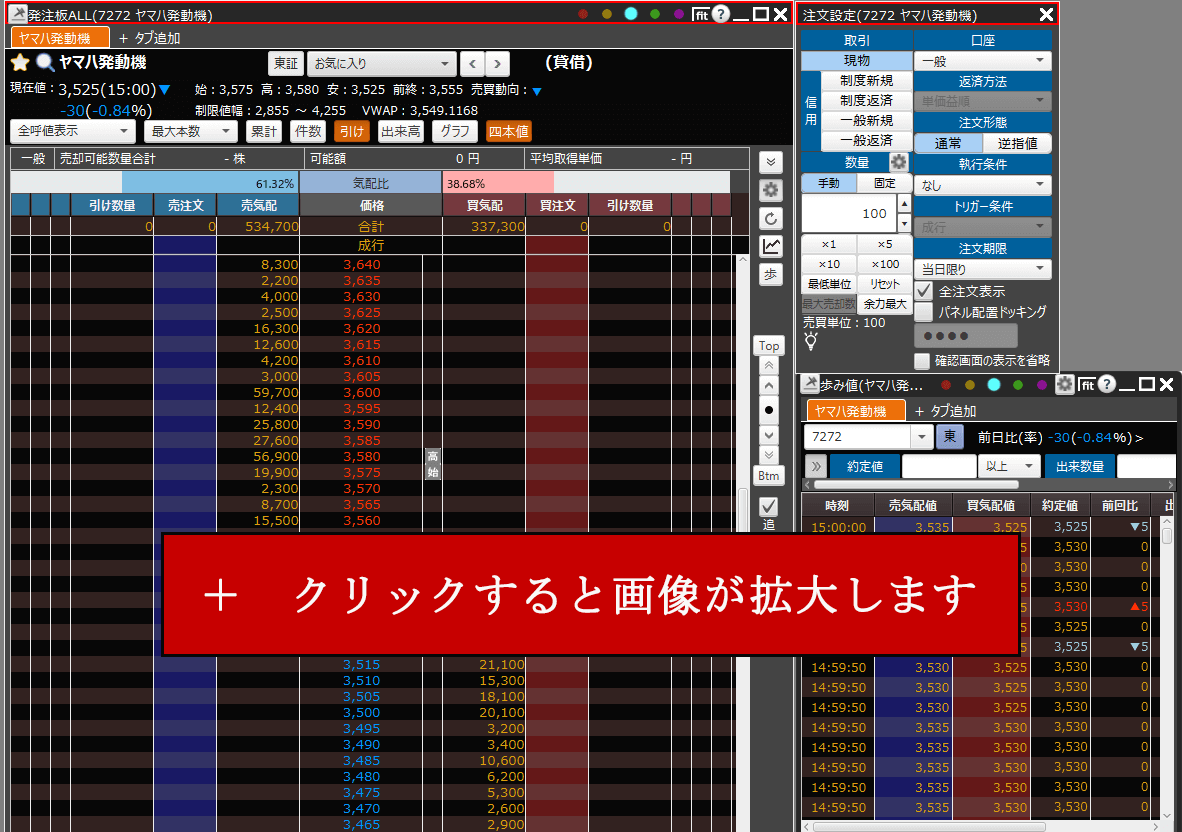Uncheck the 全注文表示 checkbox
Screen dimensions: 1182x832
click(x=924, y=291)
